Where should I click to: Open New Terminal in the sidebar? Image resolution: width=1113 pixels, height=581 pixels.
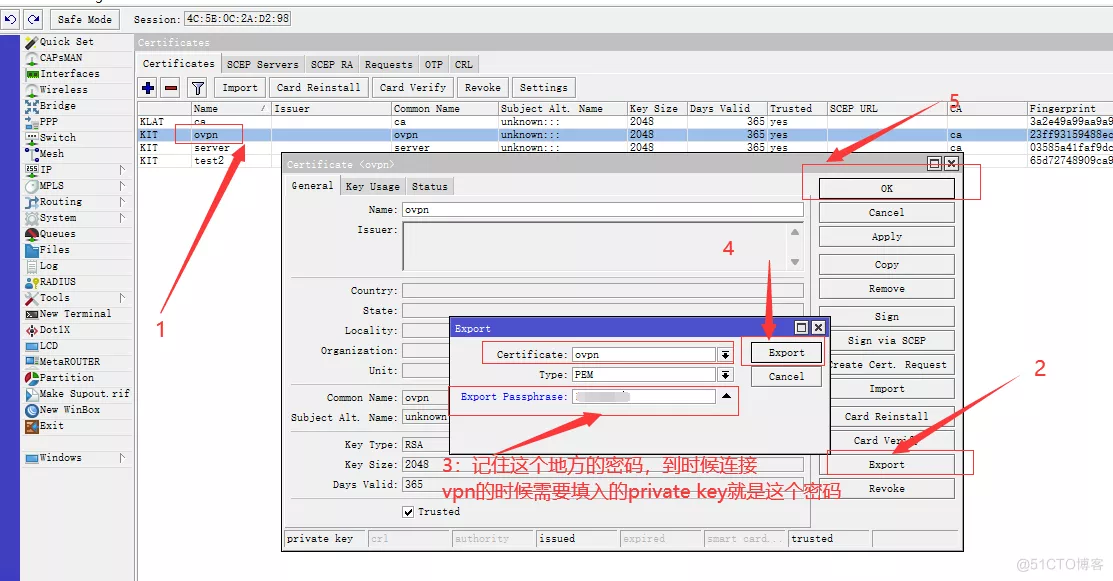[x=75, y=314]
